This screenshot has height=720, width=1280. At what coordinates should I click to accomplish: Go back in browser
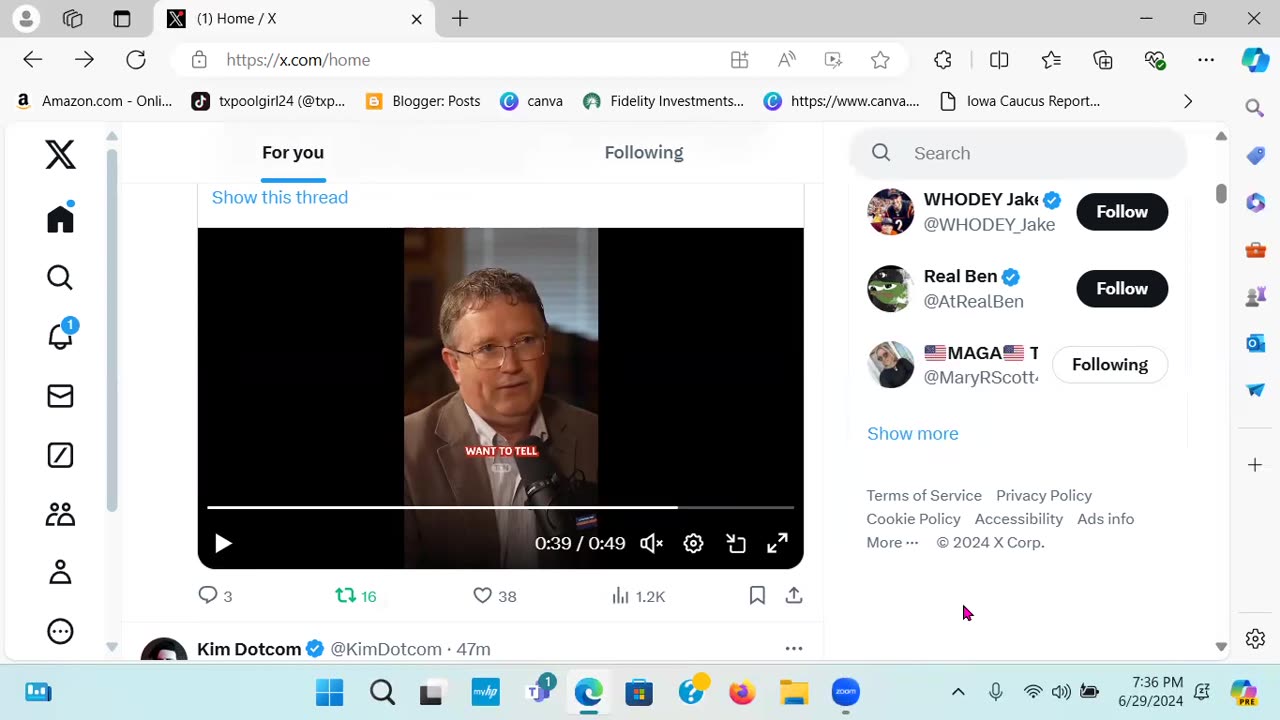pos(33,60)
